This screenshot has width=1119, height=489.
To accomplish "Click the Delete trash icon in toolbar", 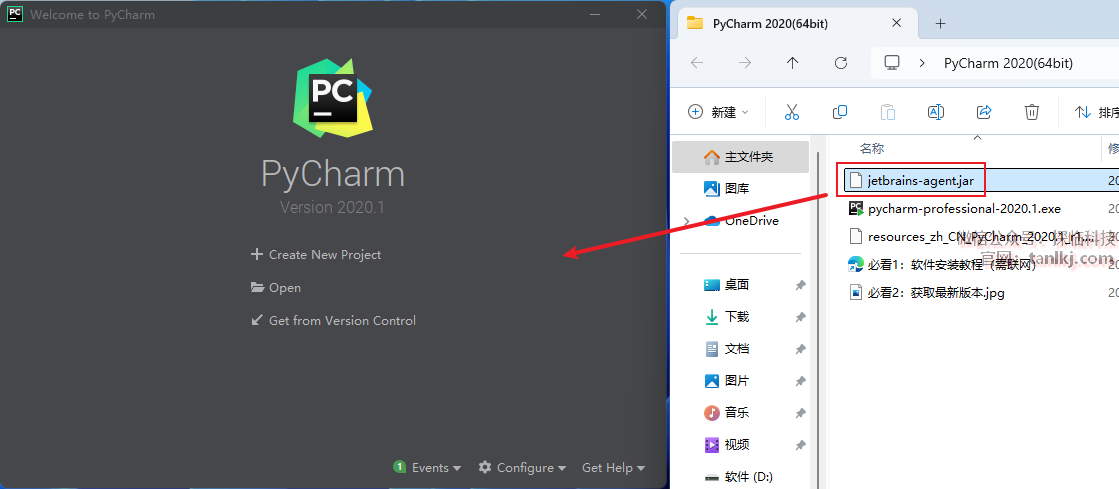I will [x=1032, y=112].
